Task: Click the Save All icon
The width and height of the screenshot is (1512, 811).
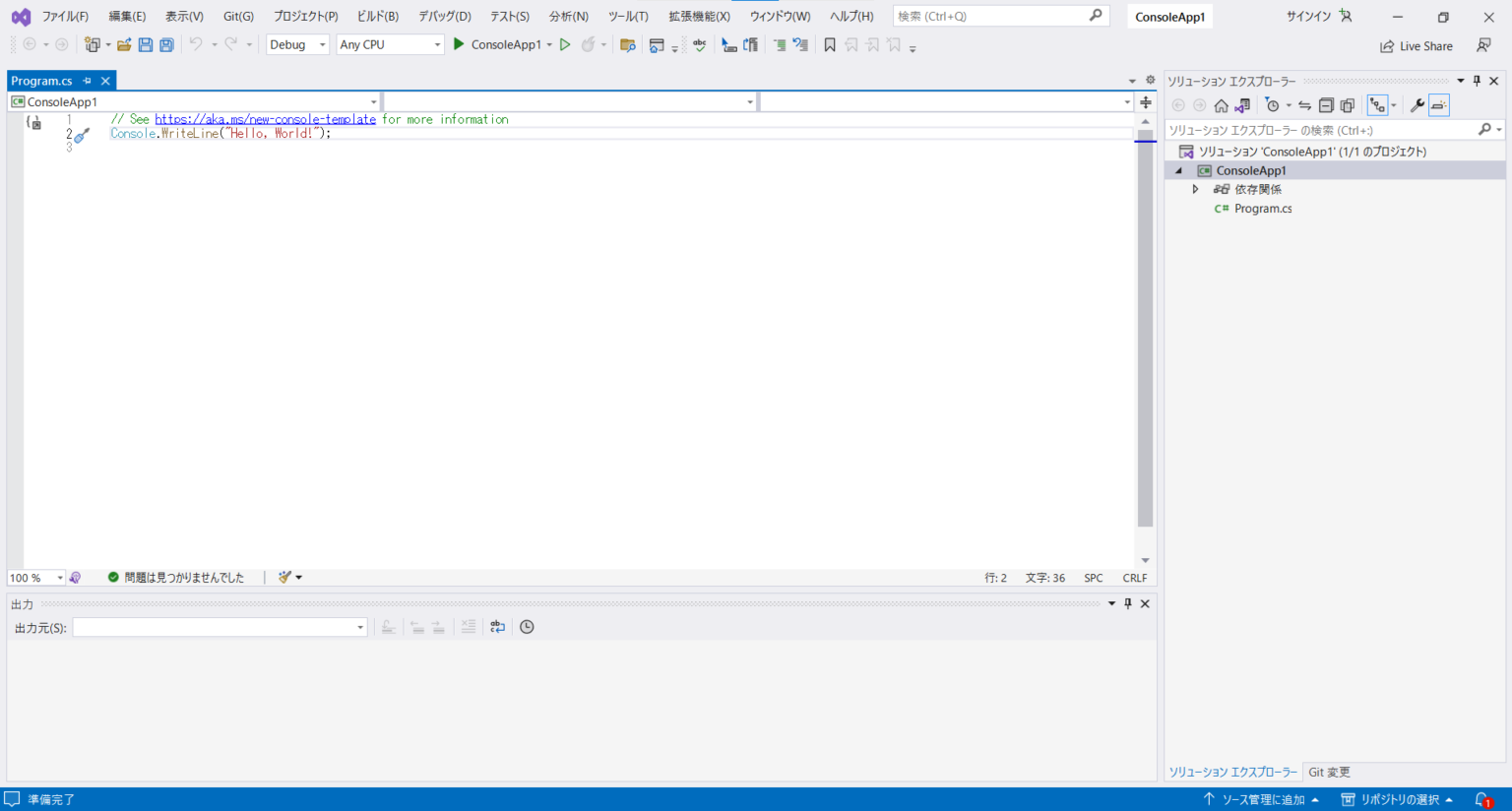Action: tap(165, 44)
